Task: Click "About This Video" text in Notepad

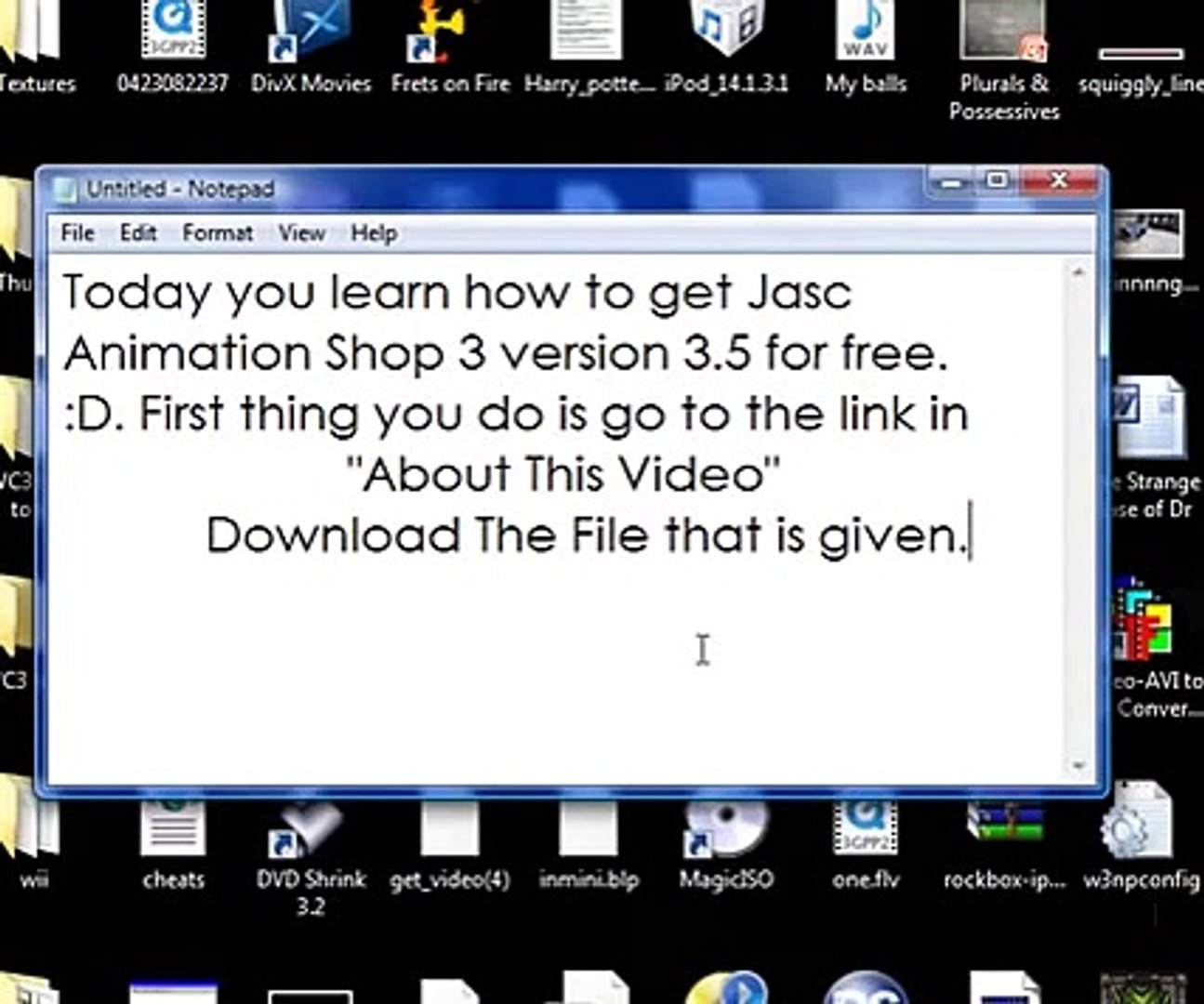Action: click(562, 474)
